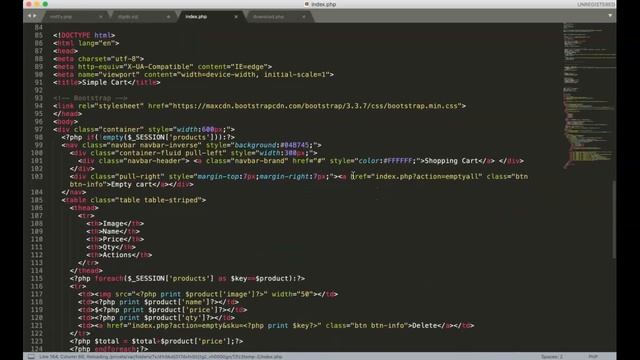Viewport: 640px width, 360px height.
Task: Click the foreach($_SESSION['products'] line
Action: click(x=187, y=278)
